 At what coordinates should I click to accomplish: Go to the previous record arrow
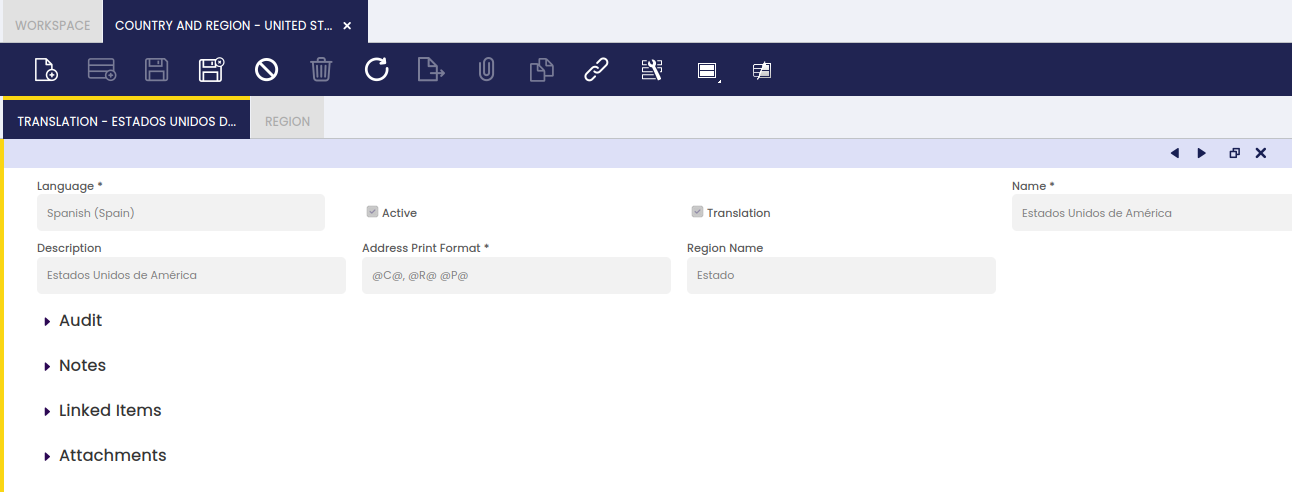1174,153
